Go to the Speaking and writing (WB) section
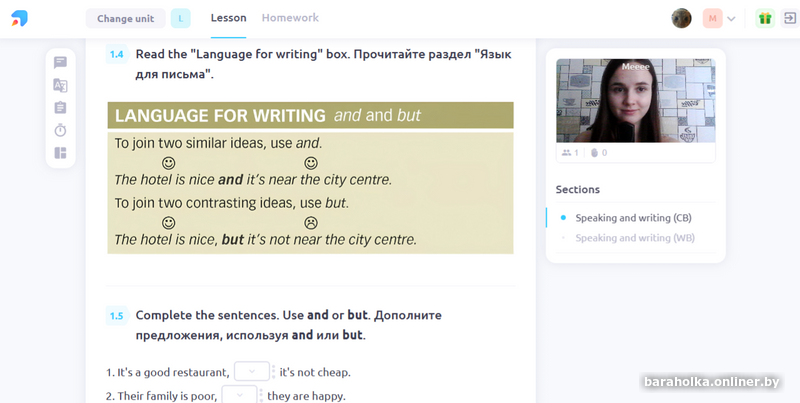 point(635,238)
